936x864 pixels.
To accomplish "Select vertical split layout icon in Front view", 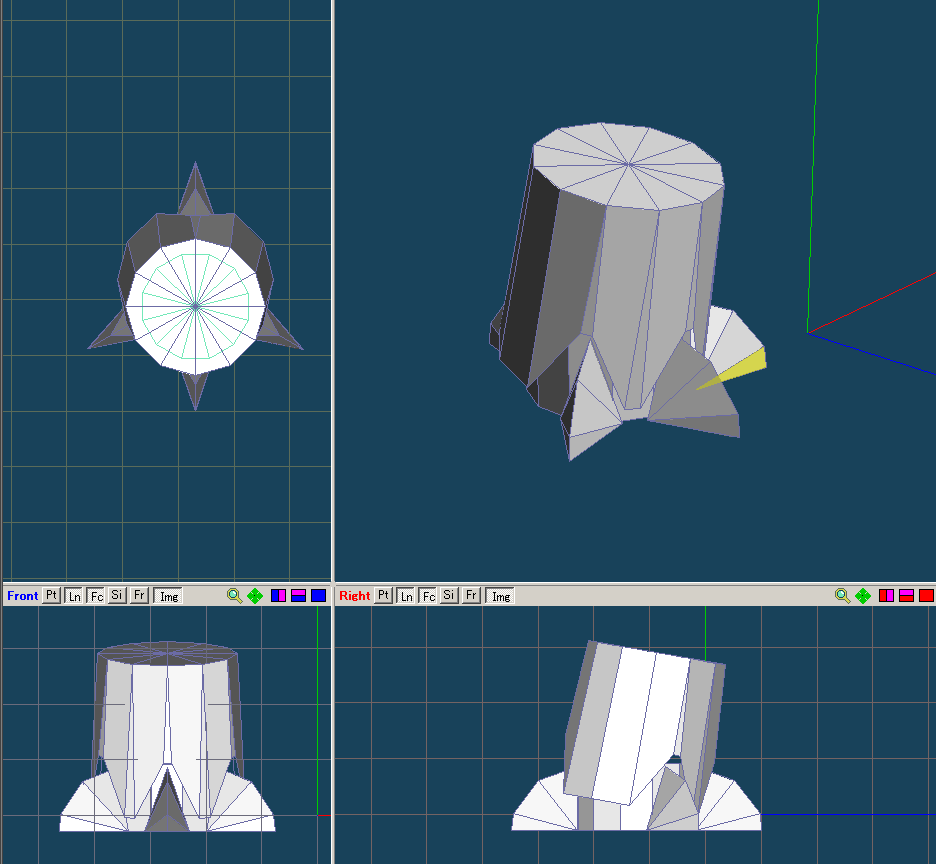I will pos(279,595).
